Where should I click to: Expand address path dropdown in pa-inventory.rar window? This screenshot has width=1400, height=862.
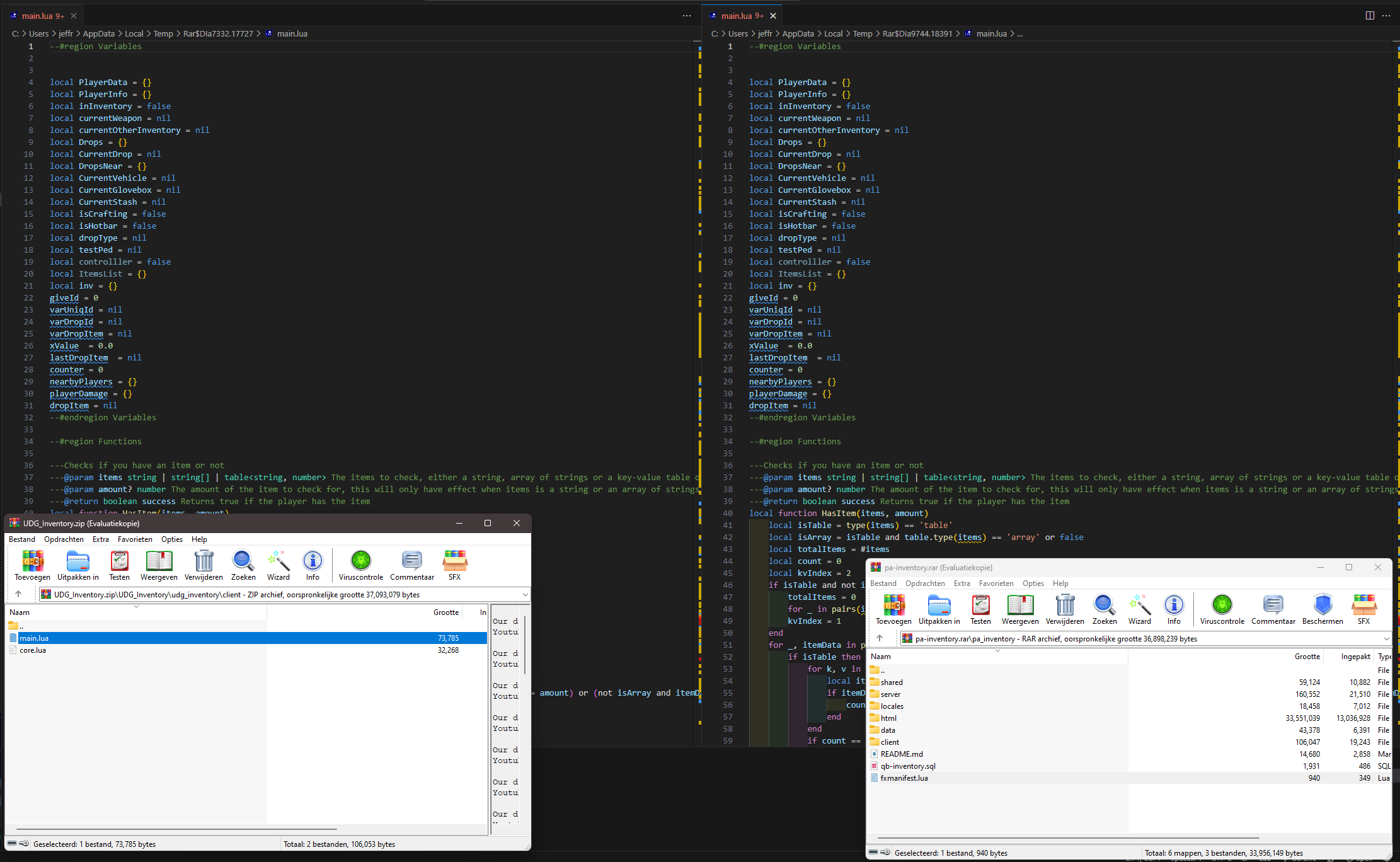pyautogui.click(x=1386, y=638)
